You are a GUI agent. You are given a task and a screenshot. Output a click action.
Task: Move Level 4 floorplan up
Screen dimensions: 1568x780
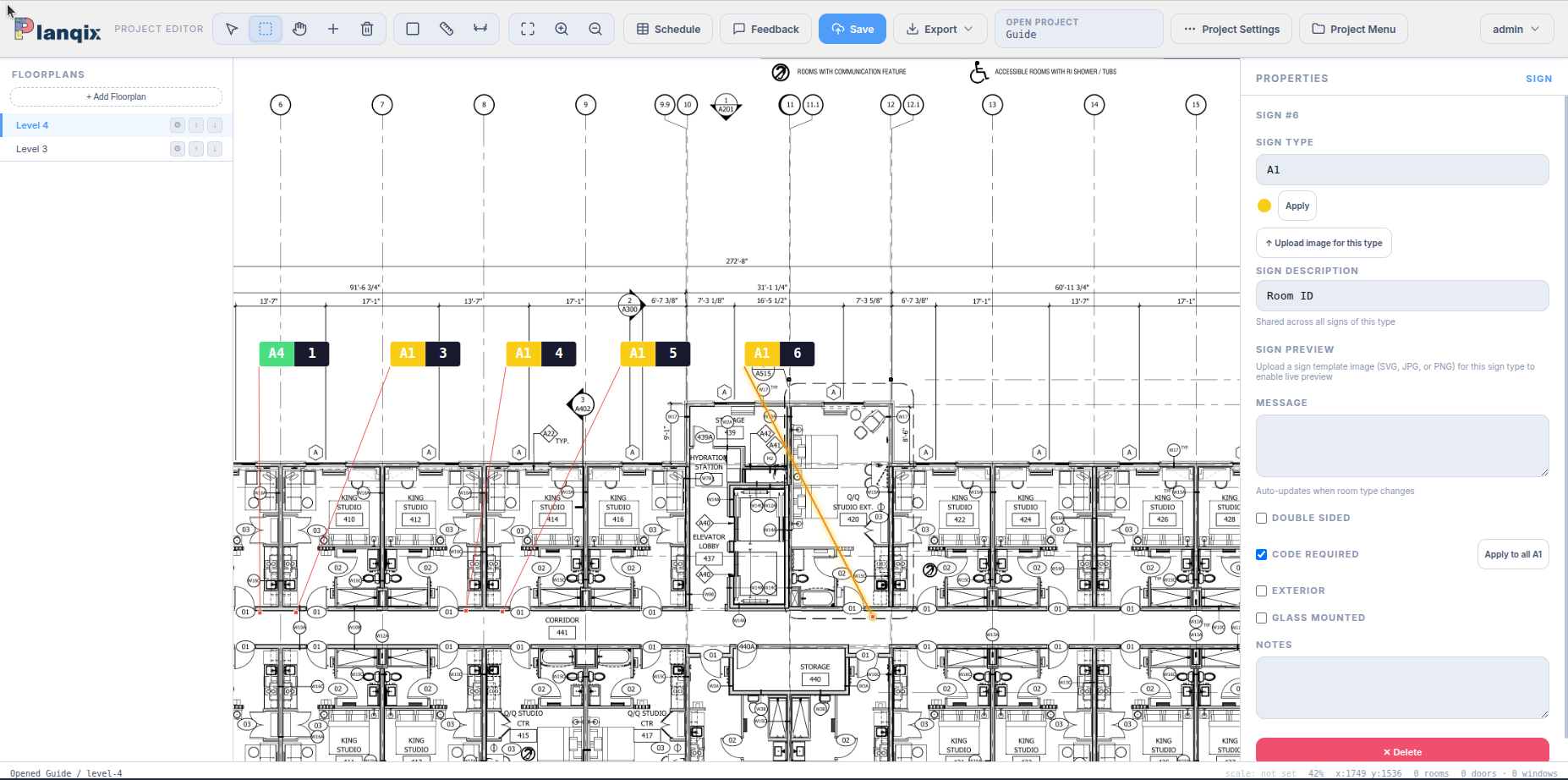point(196,125)
